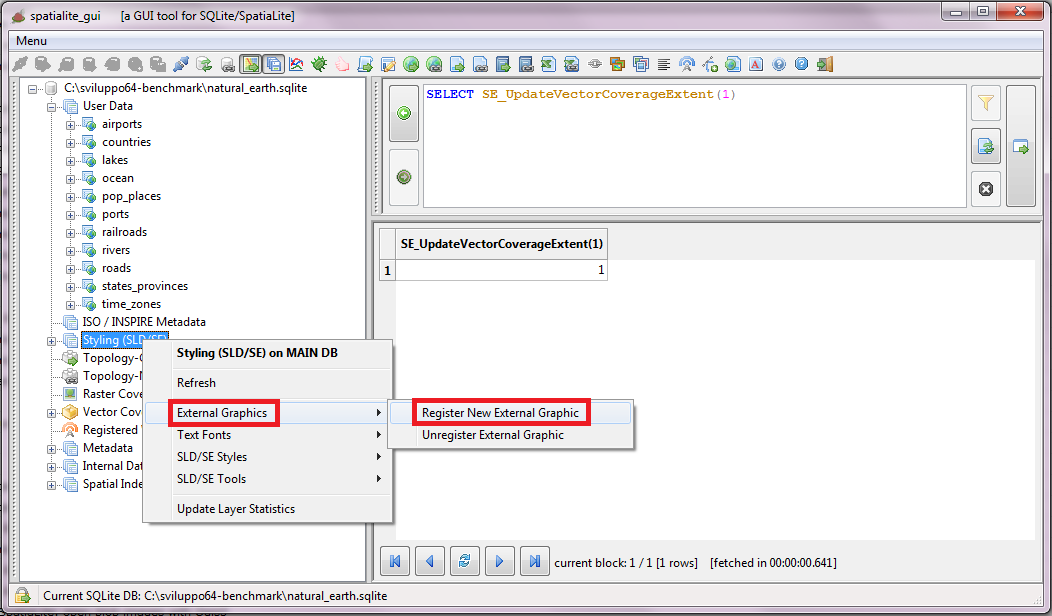
Task: Open the External Graphics submenu
Action: tap(268, 413)
